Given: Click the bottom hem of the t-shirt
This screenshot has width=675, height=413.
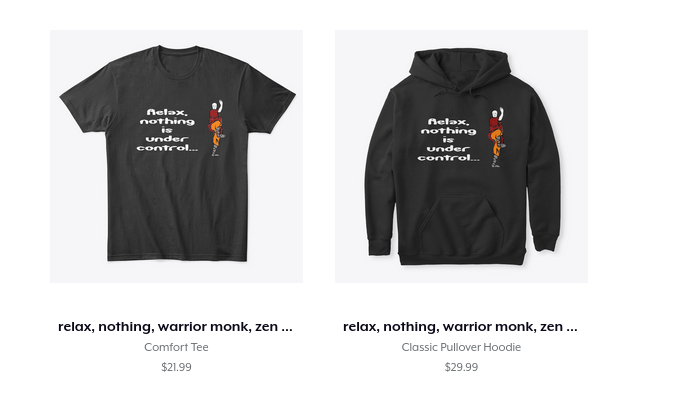Looking at the screenshot, I should tap(177, 258).
